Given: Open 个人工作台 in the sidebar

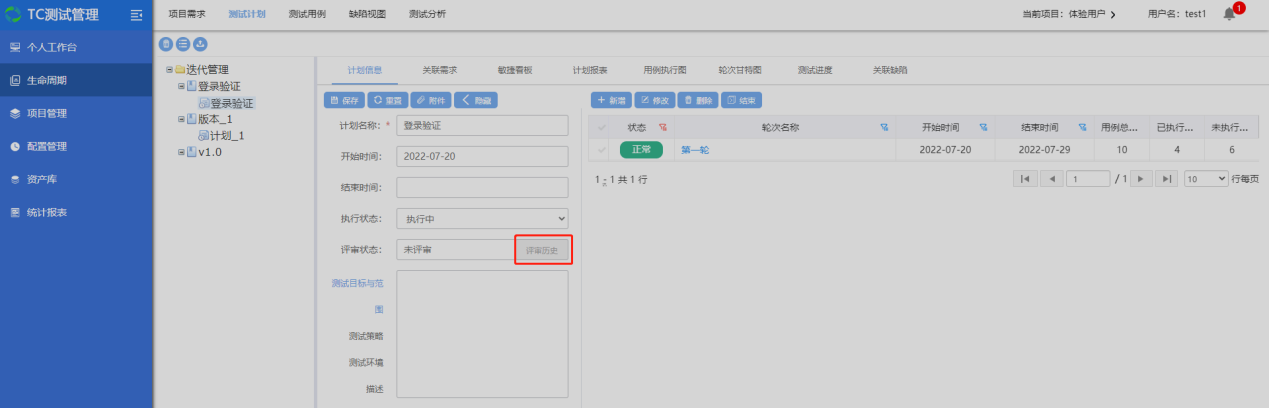Looking at the screenshot, I should point(76,47).
